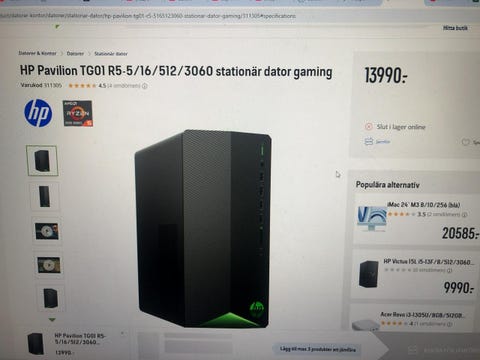Click the browser address bar URL

[x=148, y=16]
